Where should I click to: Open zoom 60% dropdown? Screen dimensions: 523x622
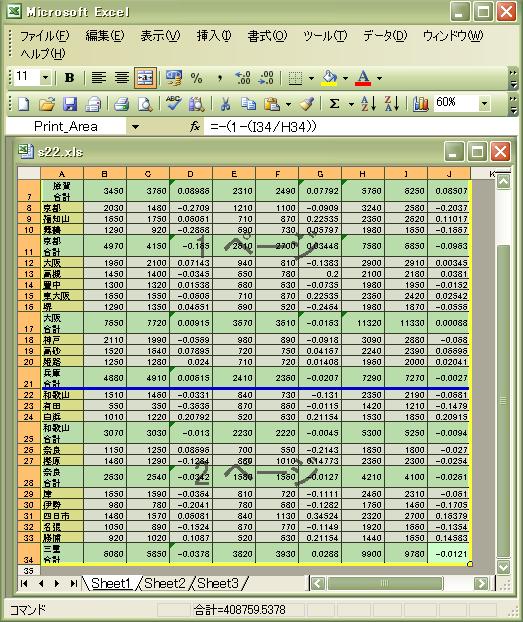[x=484, y=104]
